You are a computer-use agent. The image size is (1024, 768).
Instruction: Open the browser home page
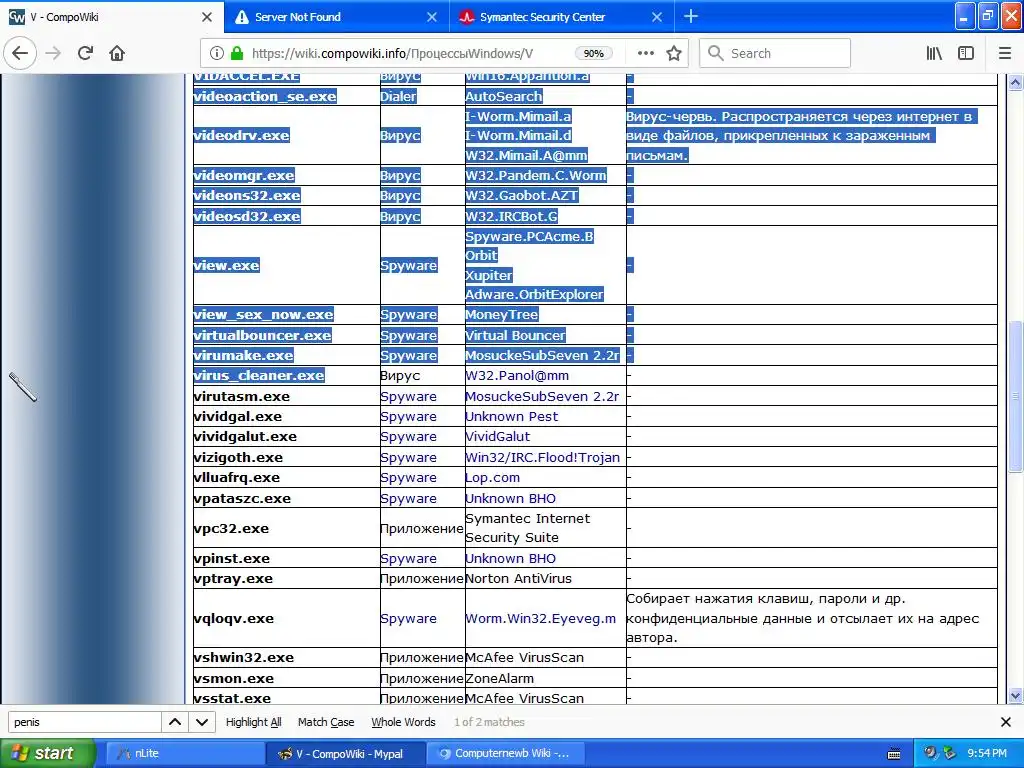pos(117,53)
